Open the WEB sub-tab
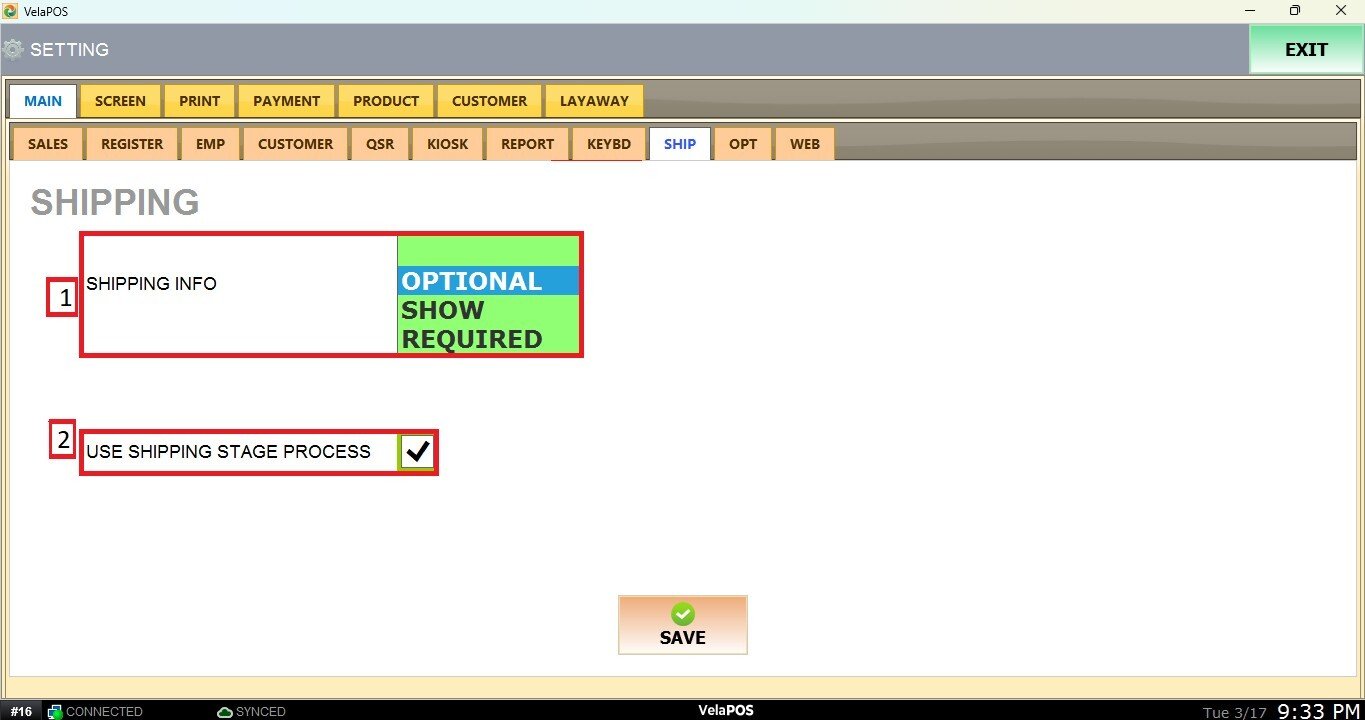This screenshot has width=1365, height=720. (804, 144)
